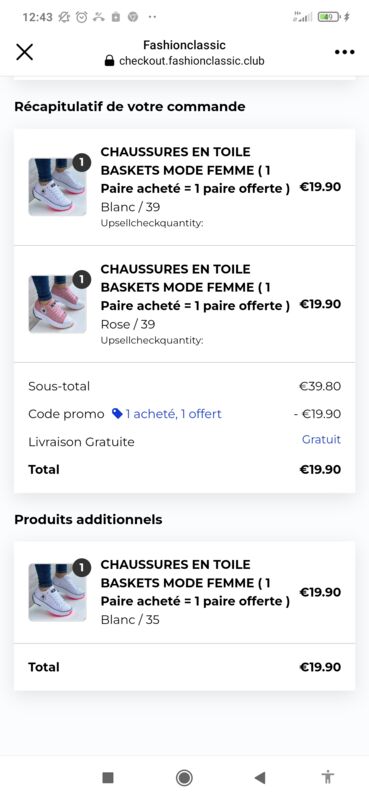The width and height of the screenshot is (369, 800).
Task: Open the three-dot browser options menu
Action: point(345,52)
